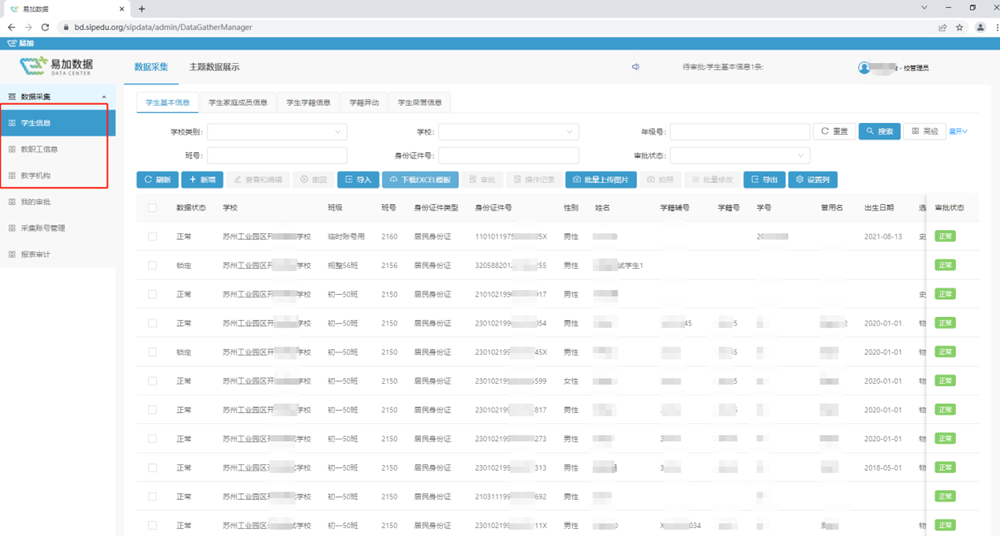1000x536 pixels.
Task: Open a new browser tab with plus icon
Action: point(142,9)
